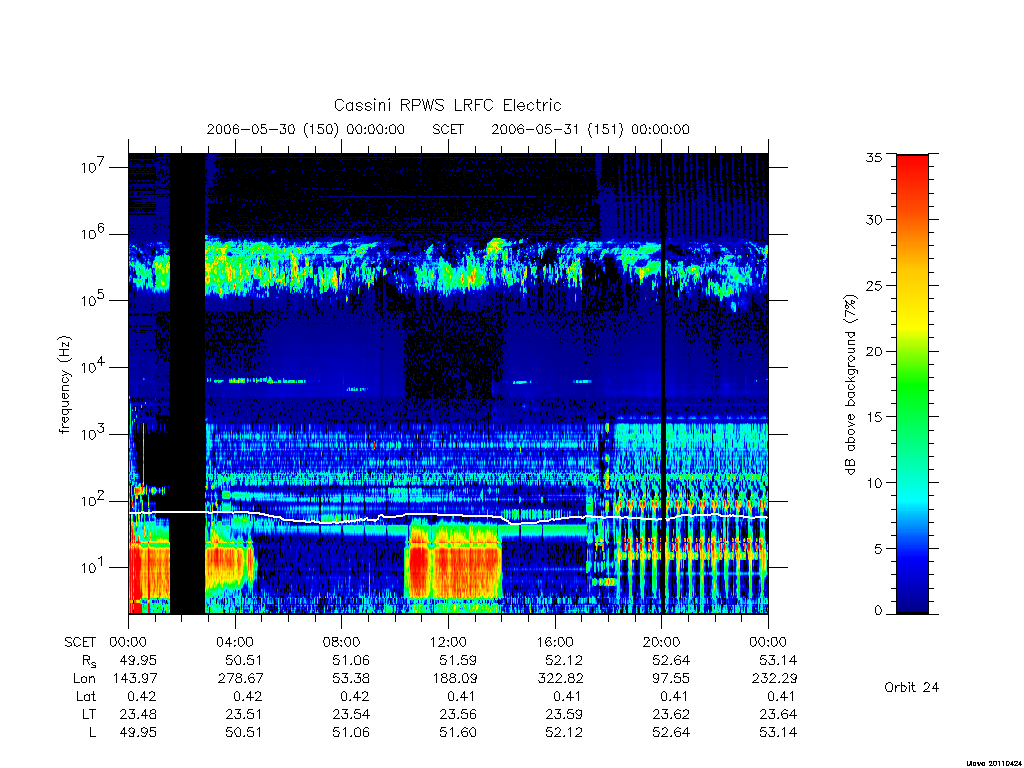Click the "Rs" row label
The width and height of the screenshot is (1024, 768).
tap(89, 661)
